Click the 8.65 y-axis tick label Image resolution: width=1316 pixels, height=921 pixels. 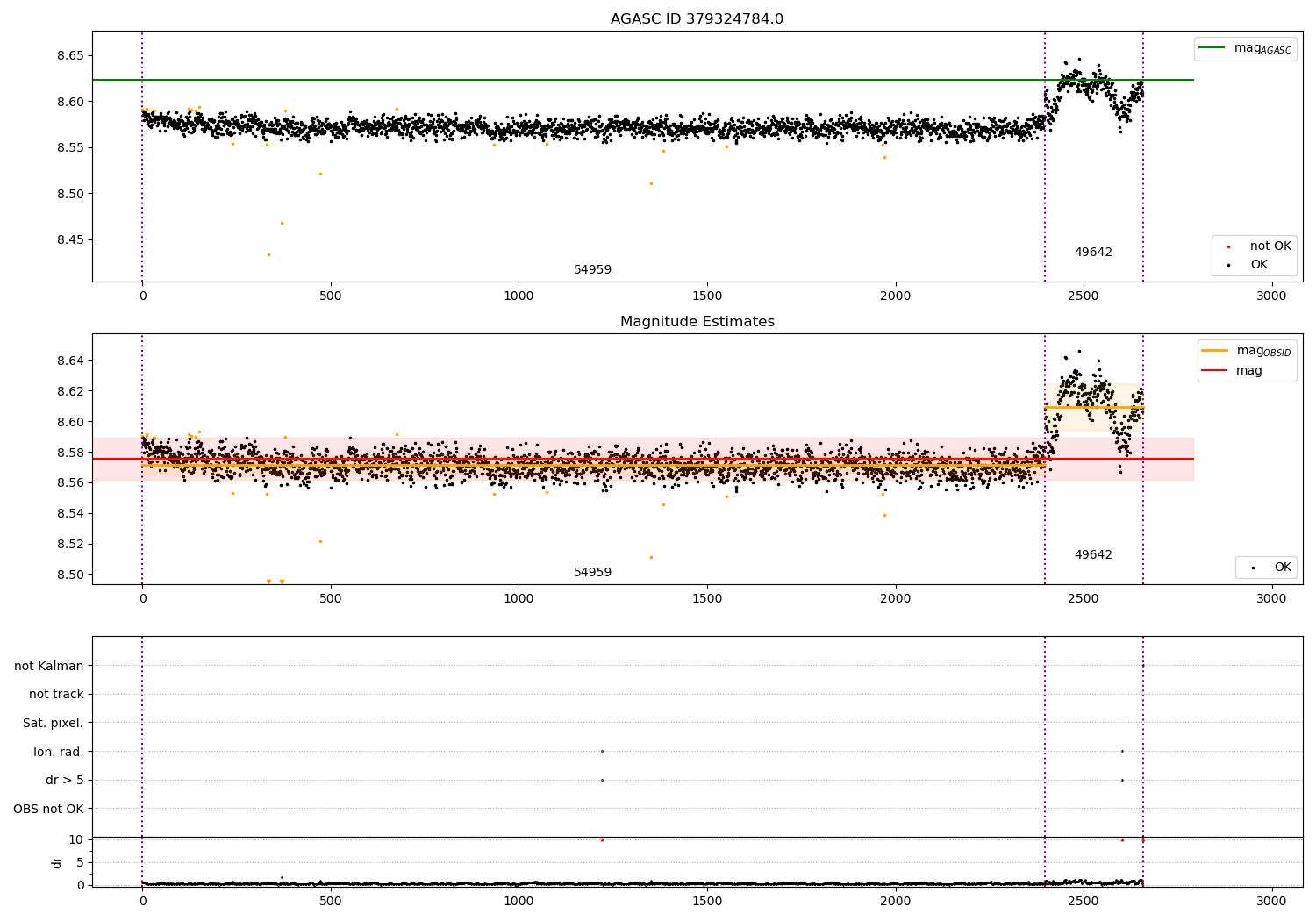[70, 56]
